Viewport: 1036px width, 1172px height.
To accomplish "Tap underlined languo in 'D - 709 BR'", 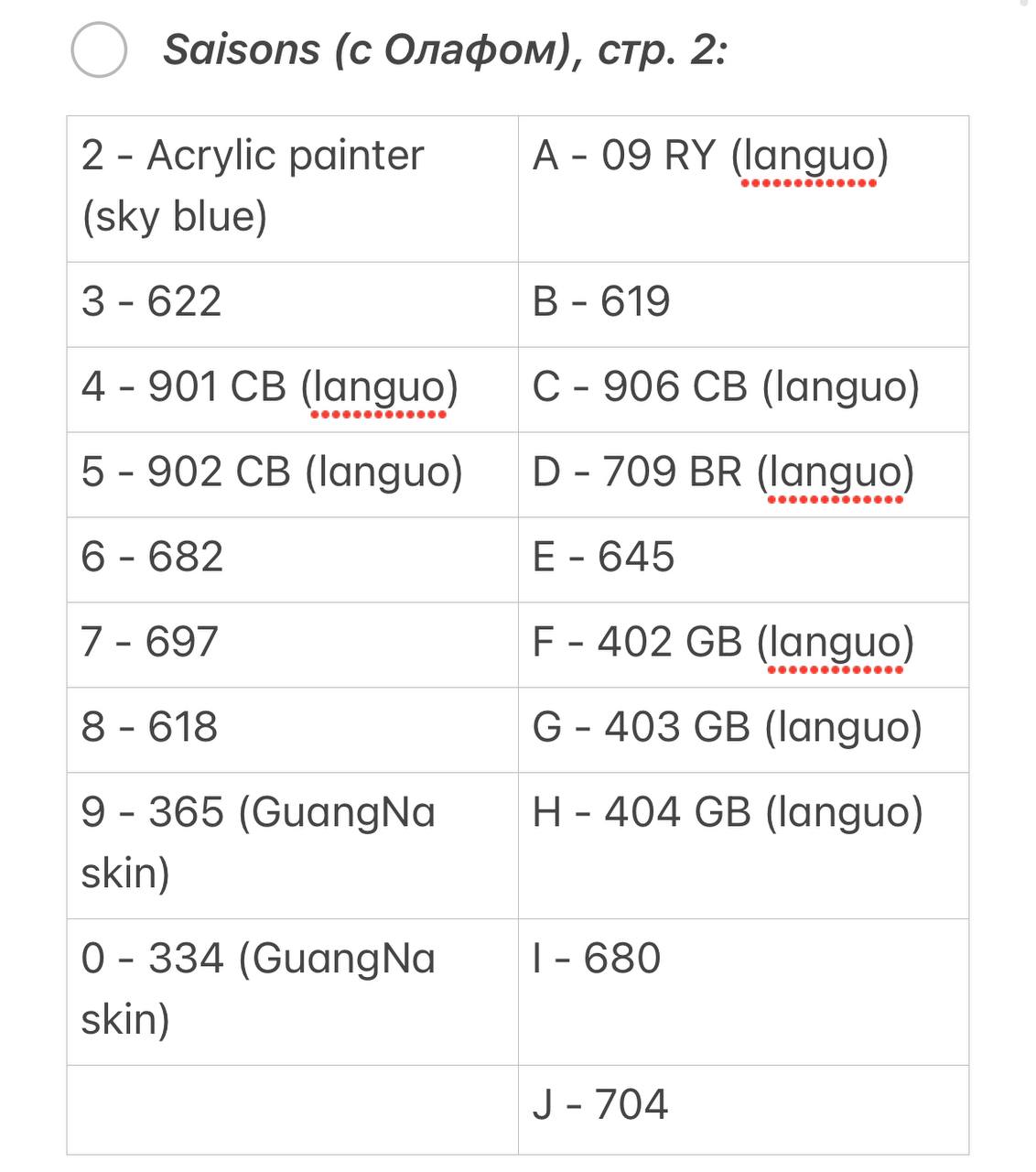I will pyautogui.click(x=835, y=472).
